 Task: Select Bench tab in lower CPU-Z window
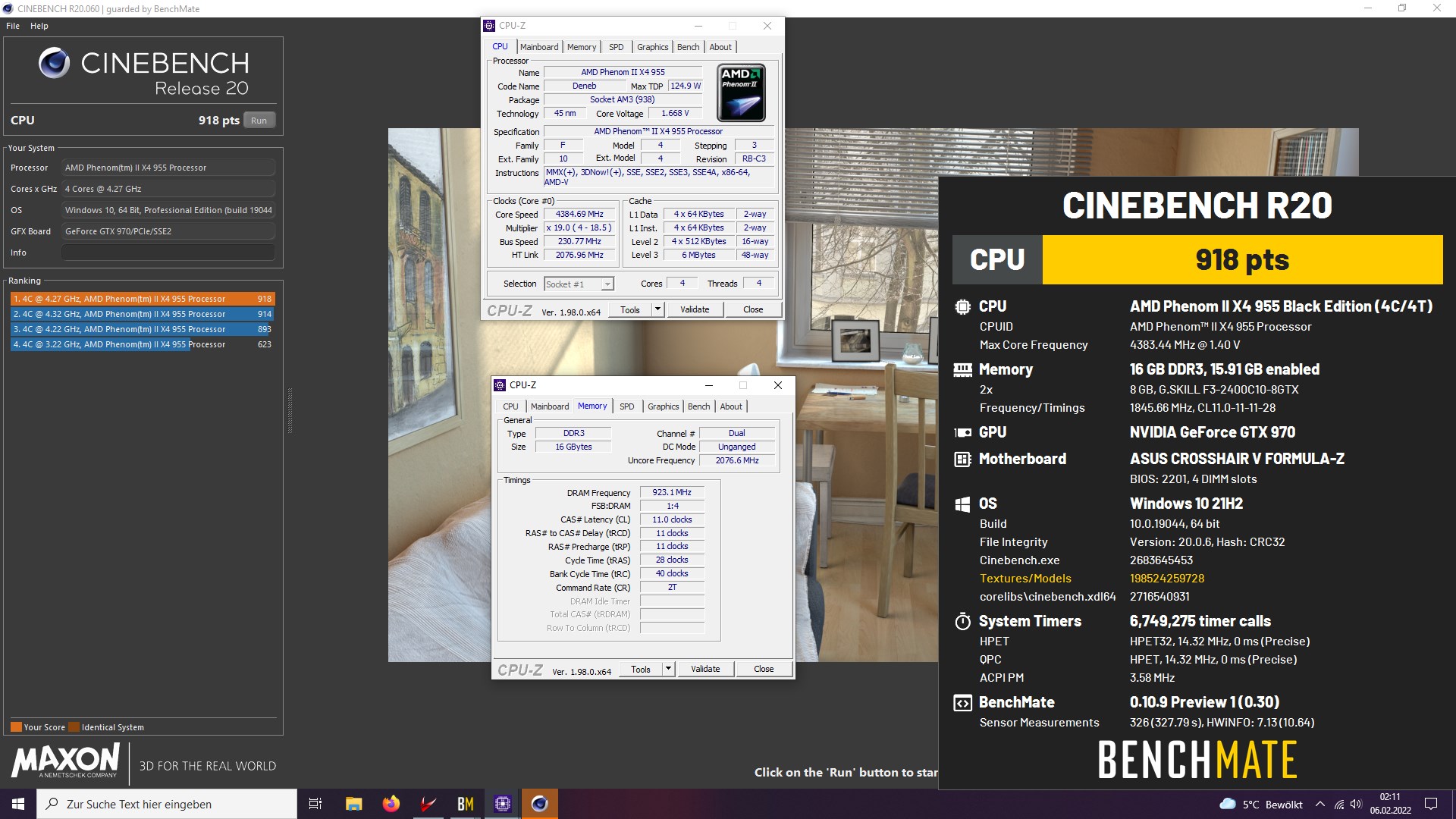coord(698,406)
